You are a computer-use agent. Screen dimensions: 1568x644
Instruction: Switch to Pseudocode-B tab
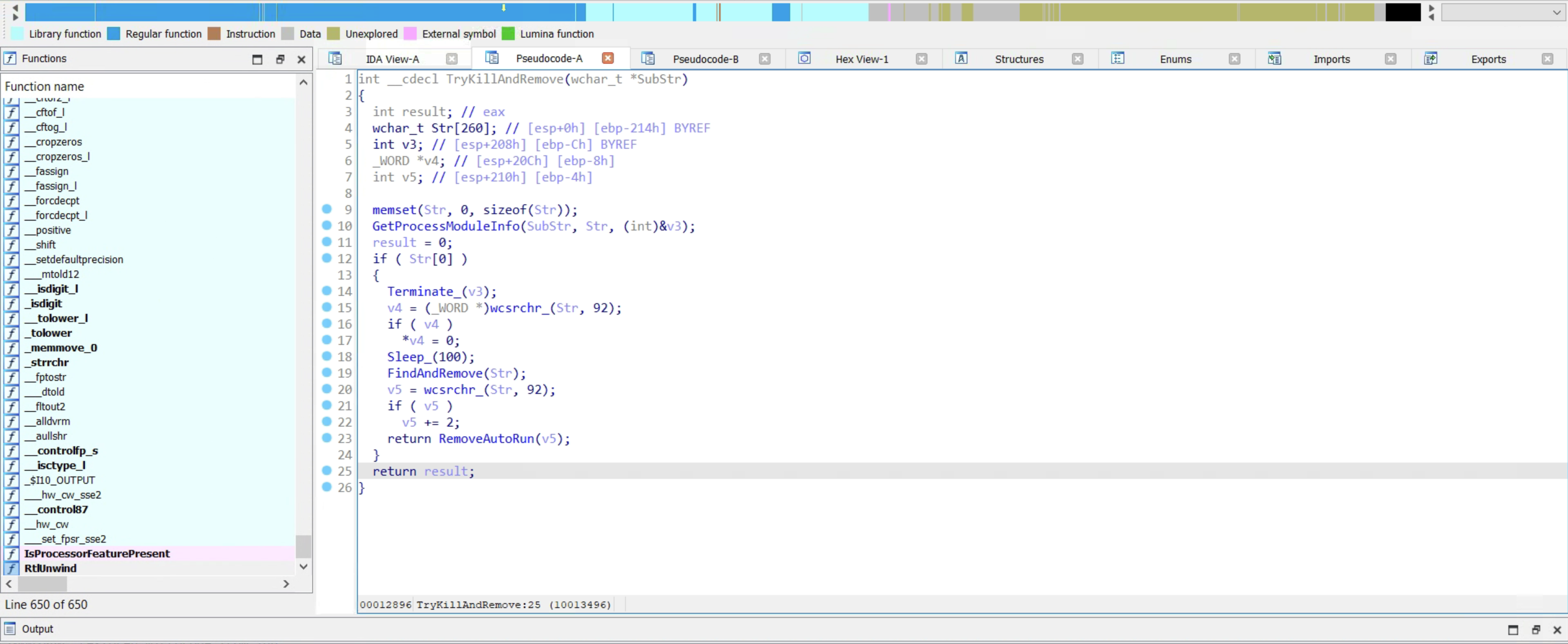(706, 58)
